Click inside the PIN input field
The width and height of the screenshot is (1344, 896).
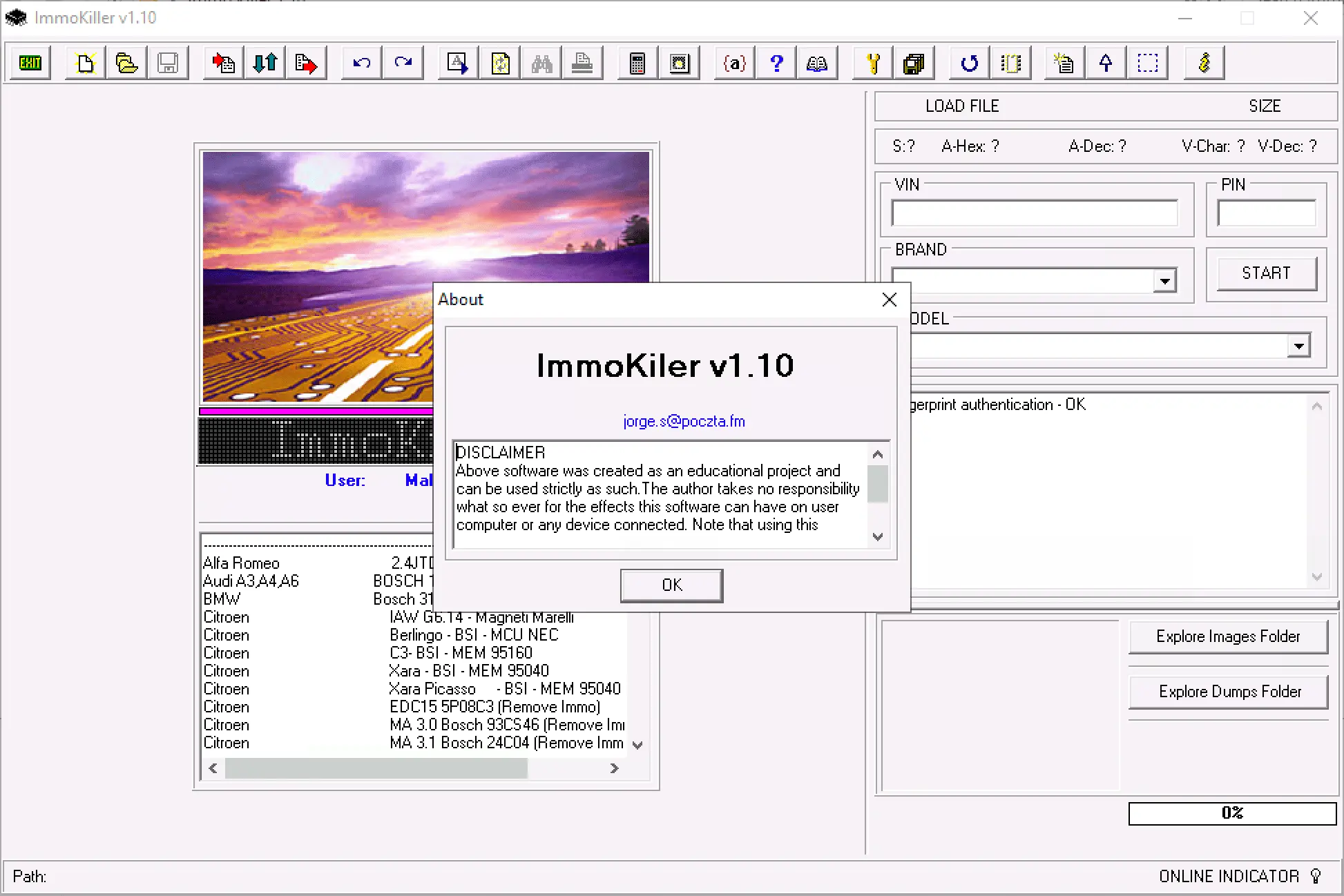coord(1267,213)
